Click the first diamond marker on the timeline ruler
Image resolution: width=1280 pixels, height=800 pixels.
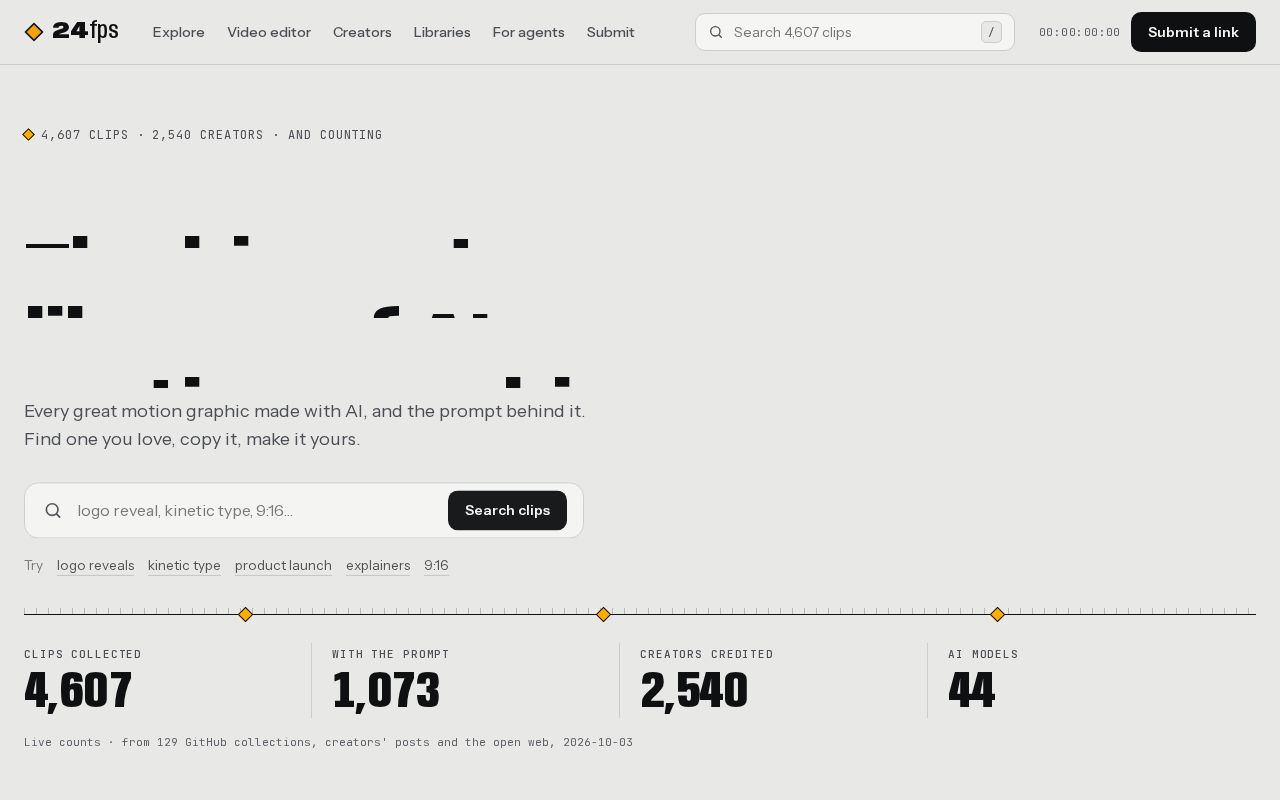click(x=245, y=614)
